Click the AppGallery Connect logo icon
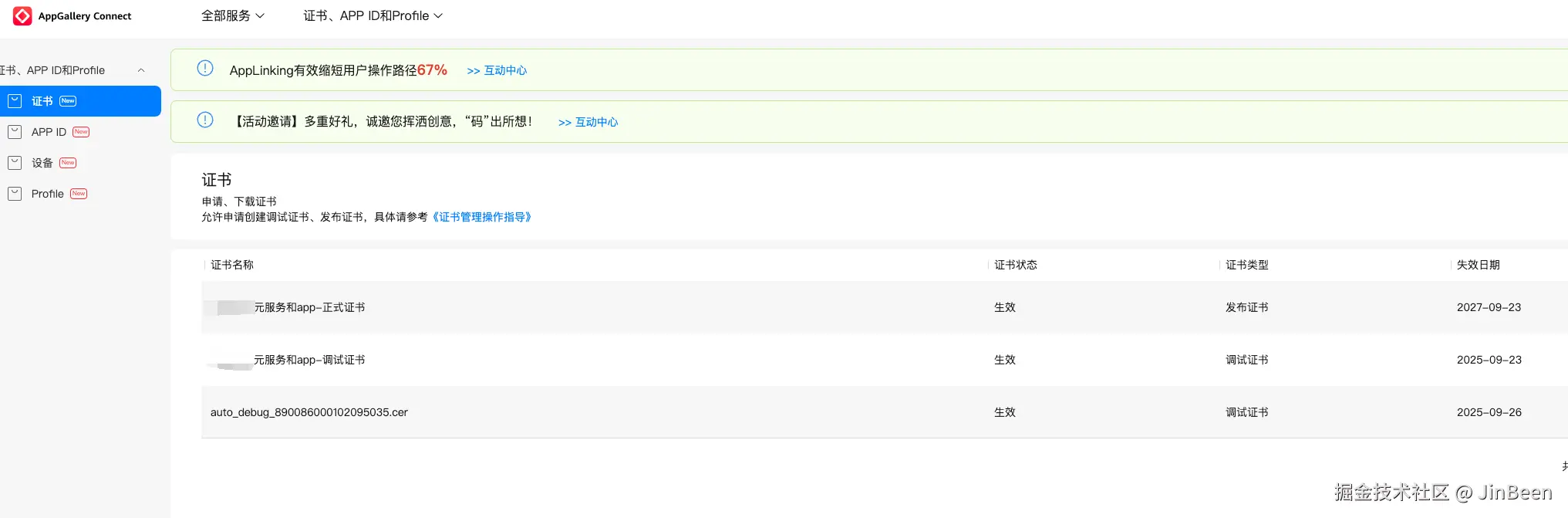This screenshot has height=518, width=1568. 22,16
